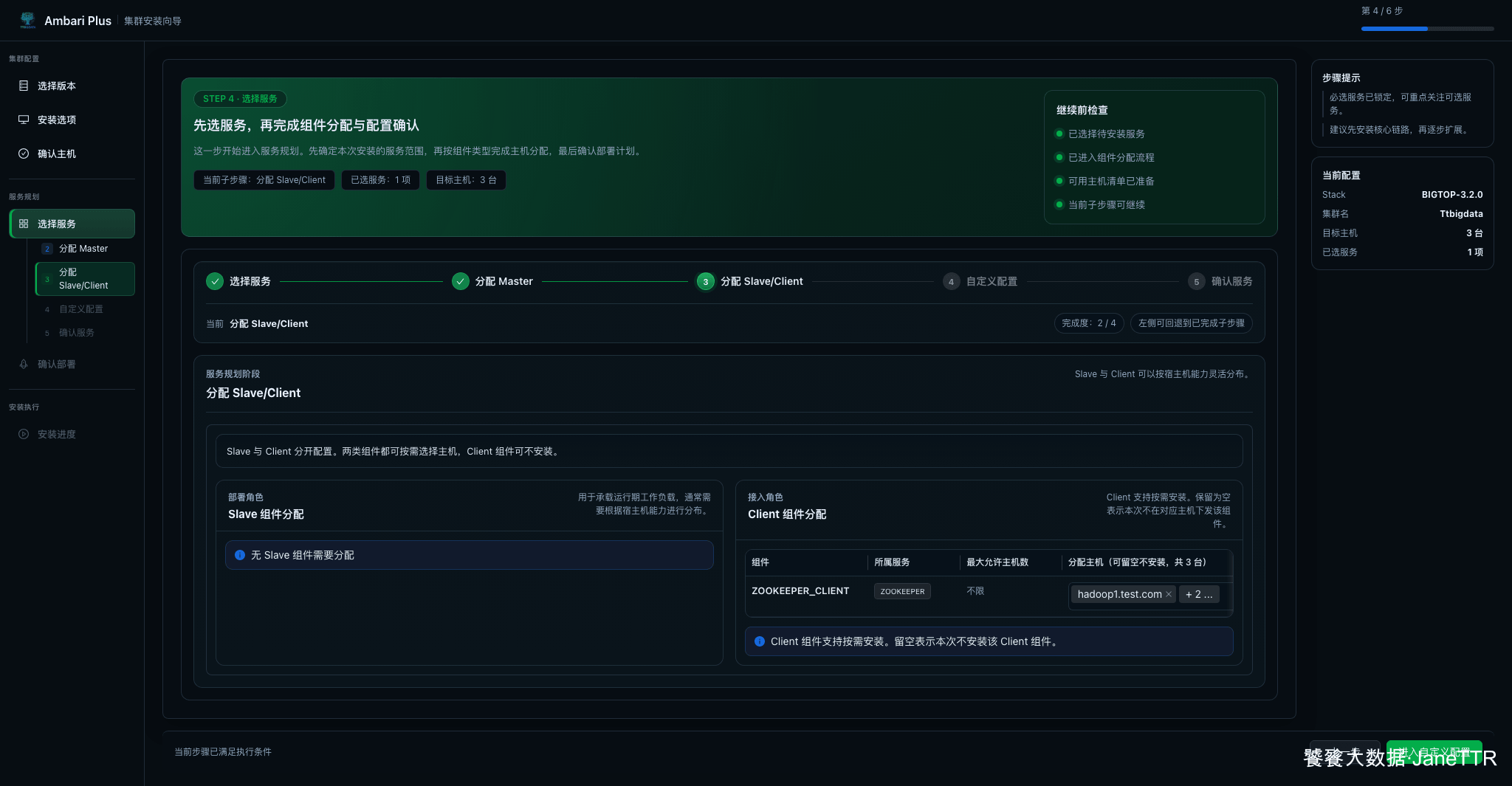Click 当前子步骤 Slave/Client status chip
The image size is (1512, 786).
tap(264, 180)
